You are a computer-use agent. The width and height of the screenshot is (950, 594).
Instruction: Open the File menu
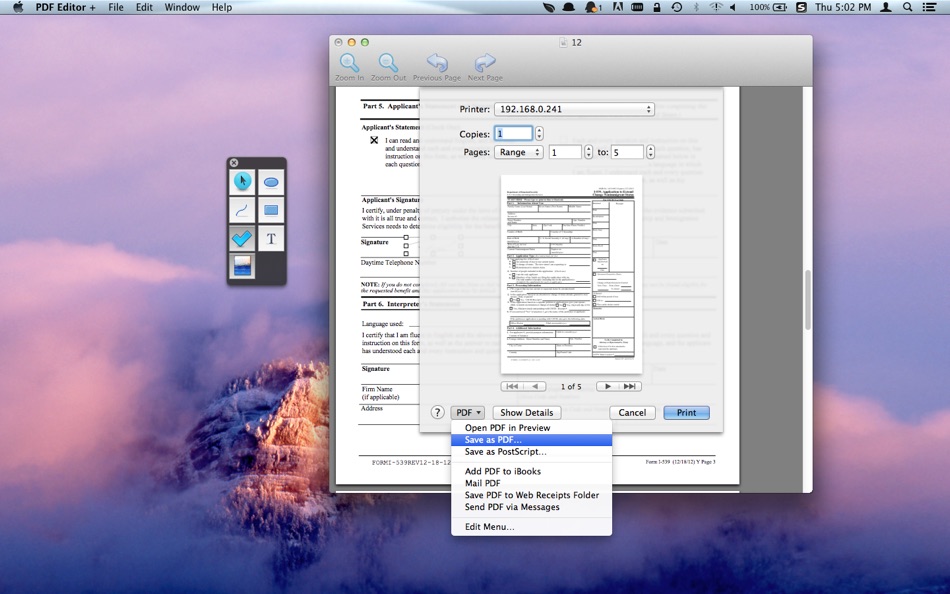tap(116, 7)
